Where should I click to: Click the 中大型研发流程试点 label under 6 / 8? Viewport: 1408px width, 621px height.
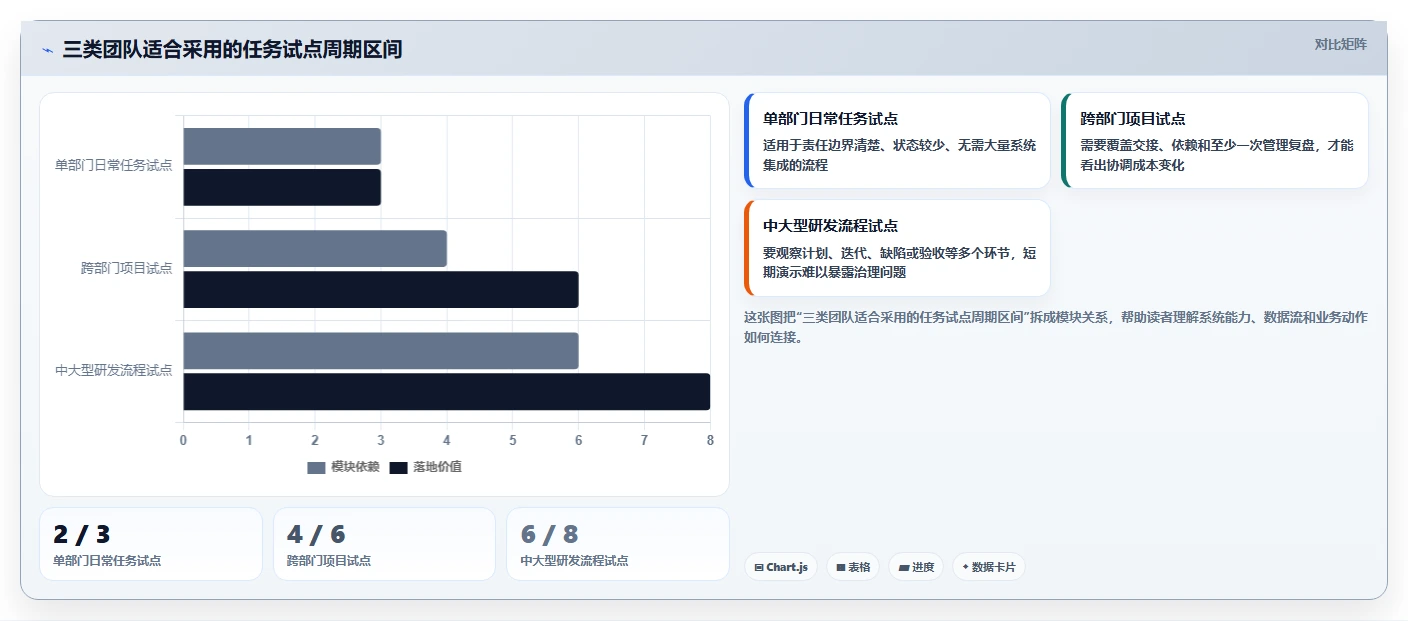click(x=574, y=561)
